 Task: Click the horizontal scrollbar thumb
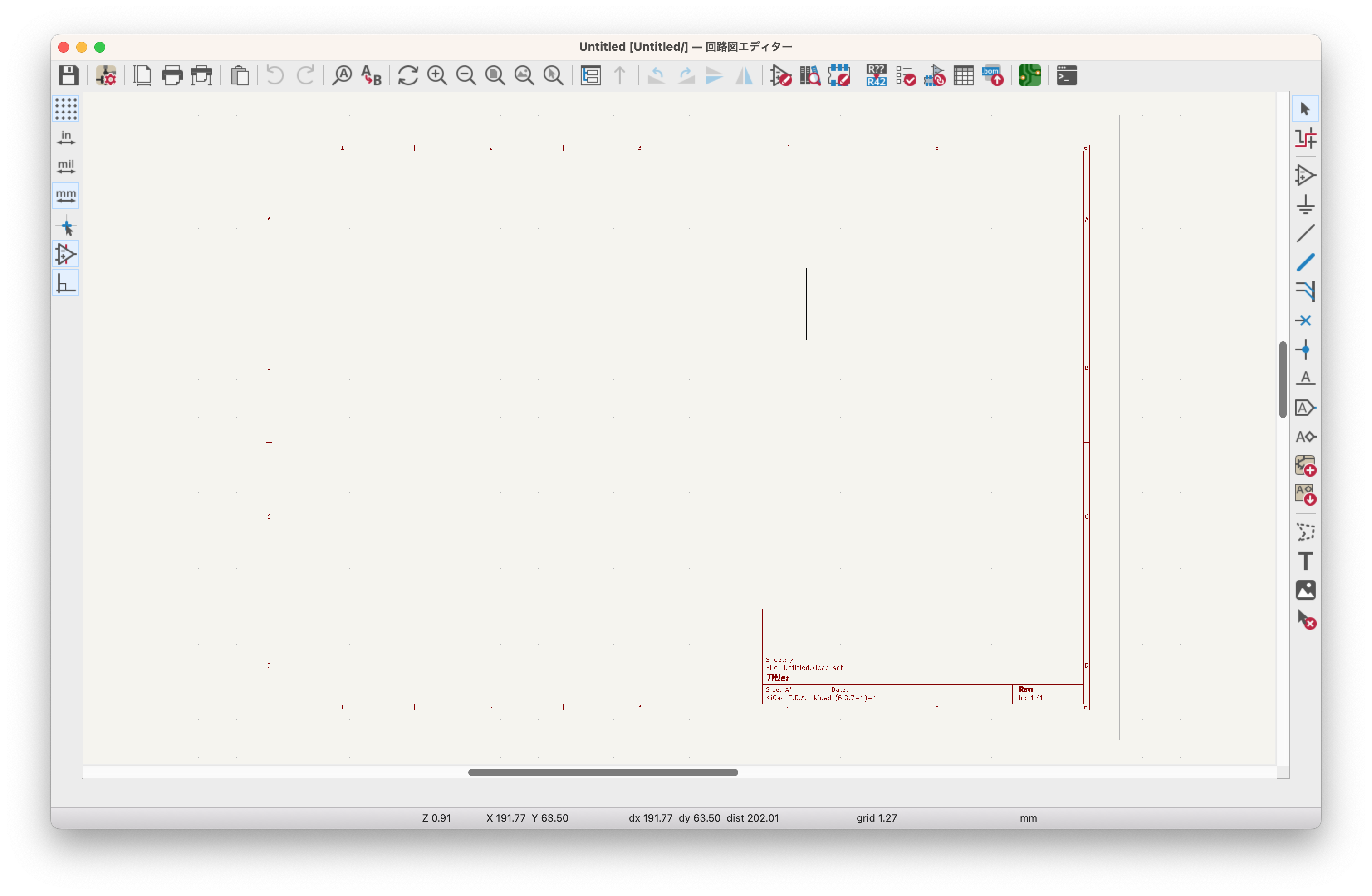pos(603,773)
